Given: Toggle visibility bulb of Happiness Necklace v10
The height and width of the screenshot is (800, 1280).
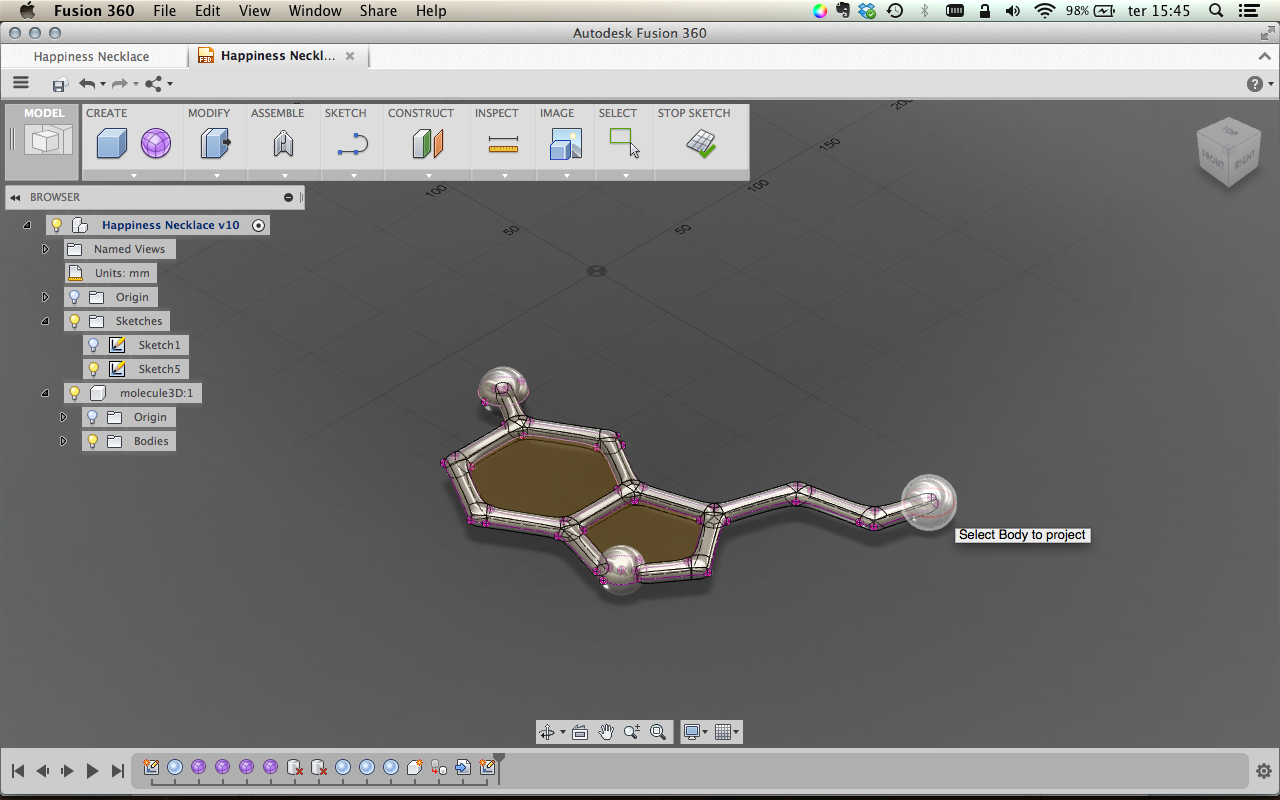Looking at the screenshot, I should point(57,225).
